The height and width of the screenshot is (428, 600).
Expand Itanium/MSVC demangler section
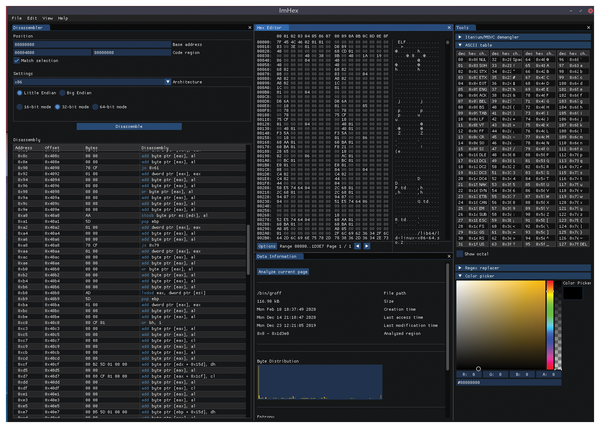(x=523, y=37)
